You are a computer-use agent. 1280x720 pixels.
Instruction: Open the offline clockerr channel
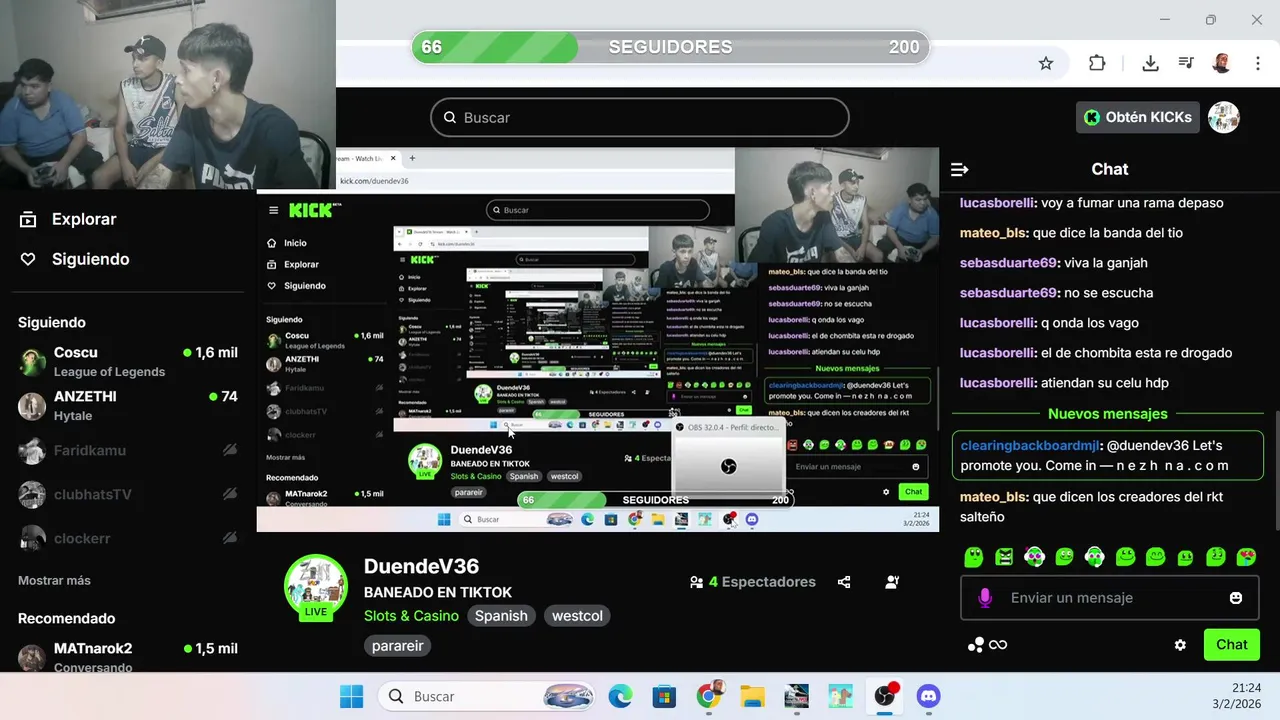pos(128,538)
